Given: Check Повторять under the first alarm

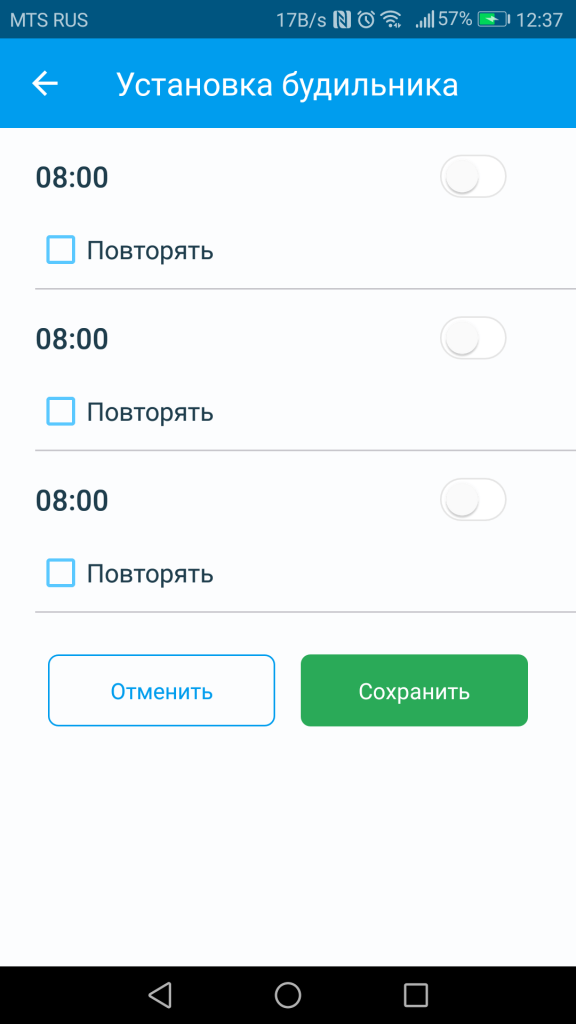Looking at the screenshot, I should (x=61, y=250).
